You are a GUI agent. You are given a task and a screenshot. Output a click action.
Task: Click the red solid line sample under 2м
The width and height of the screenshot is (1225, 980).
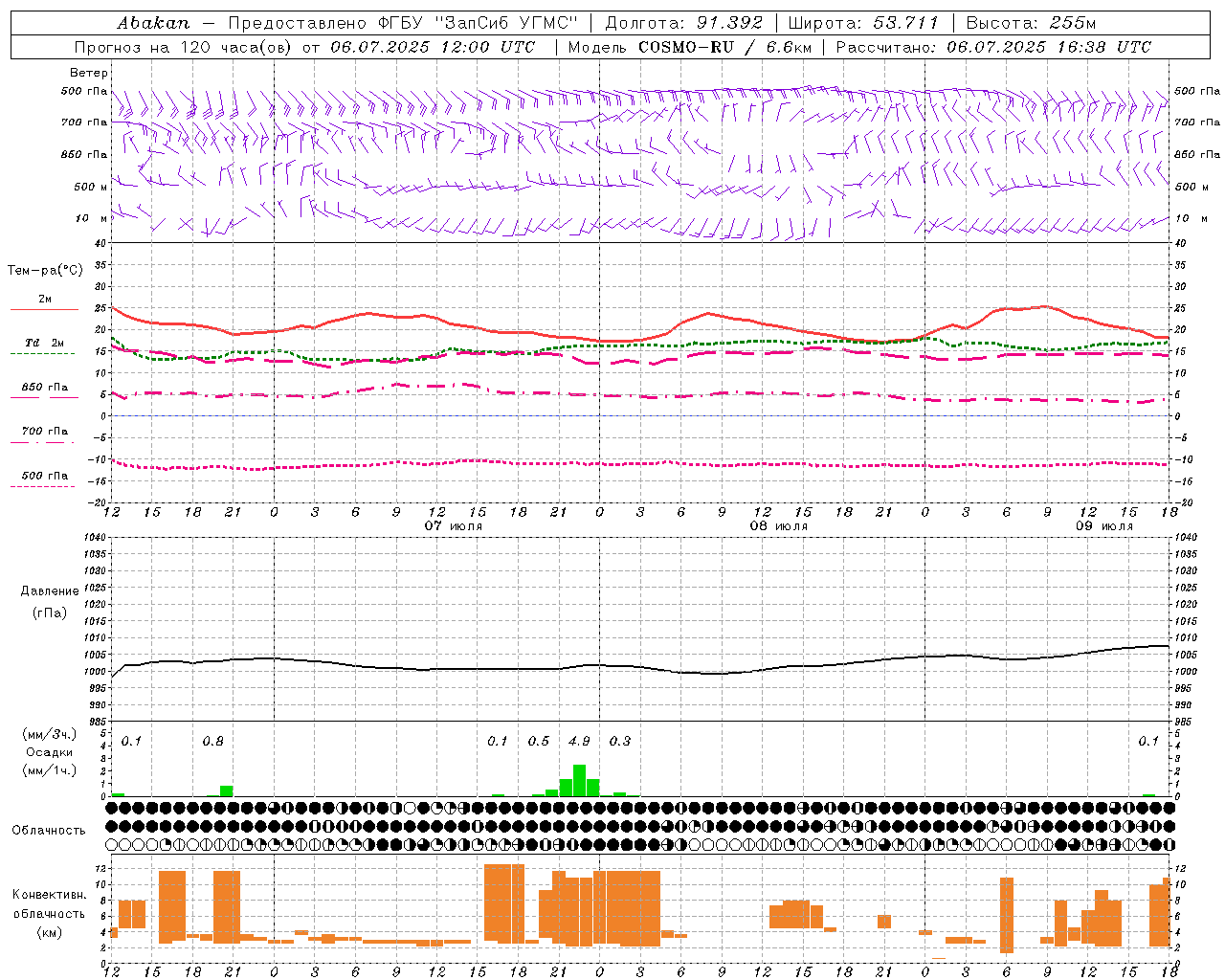pos(44,310)
